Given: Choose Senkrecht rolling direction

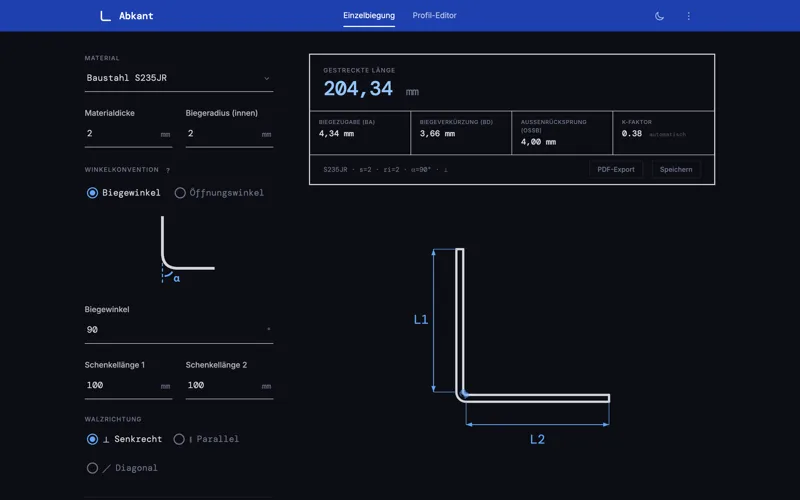Looking at the screenshot, I should click(x=93, y=439).
